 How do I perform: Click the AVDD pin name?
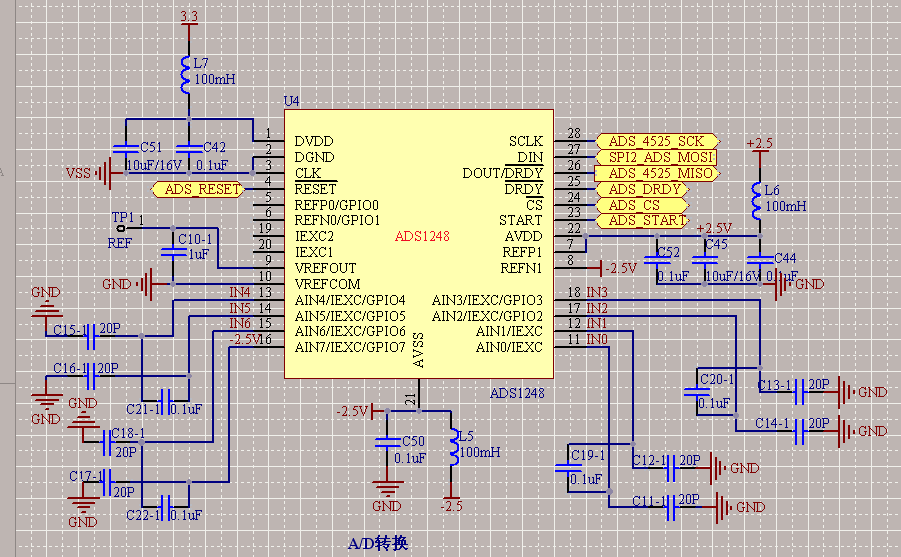point(523,236)
